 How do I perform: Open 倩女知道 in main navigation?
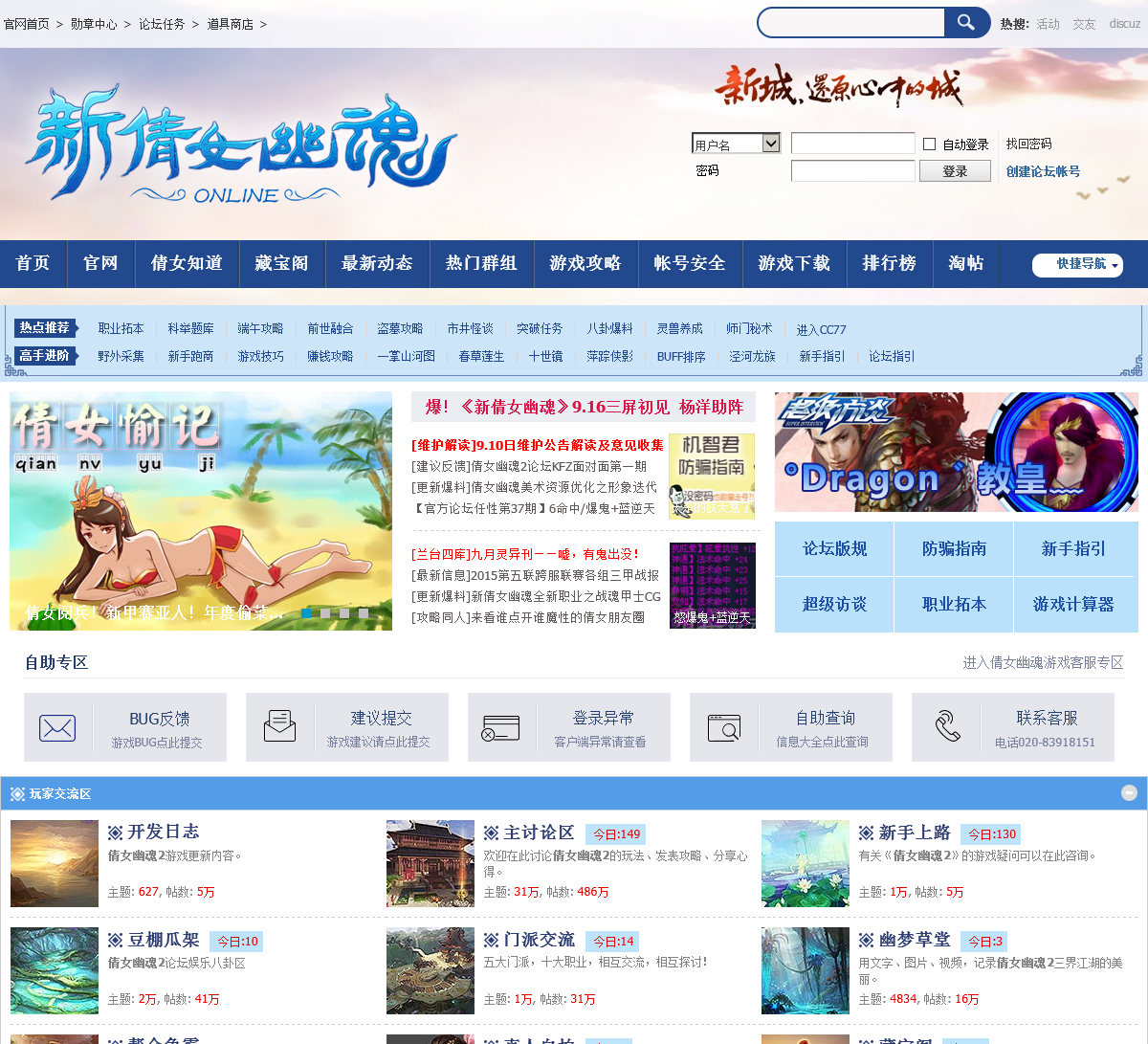(x=187, y=263)
